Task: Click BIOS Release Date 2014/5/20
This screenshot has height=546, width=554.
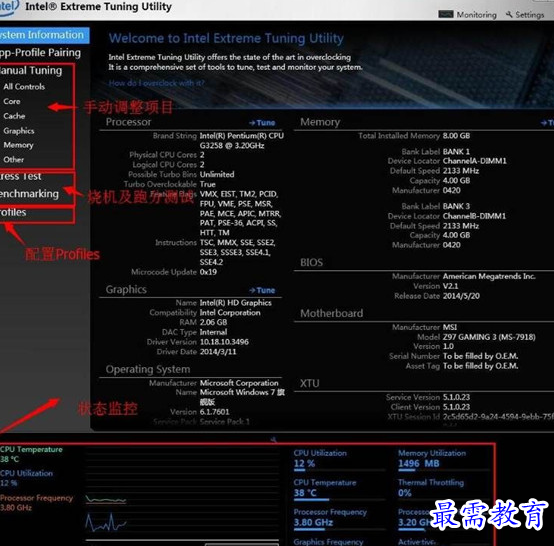Action: pyautogui.click(x=461, y=296)
